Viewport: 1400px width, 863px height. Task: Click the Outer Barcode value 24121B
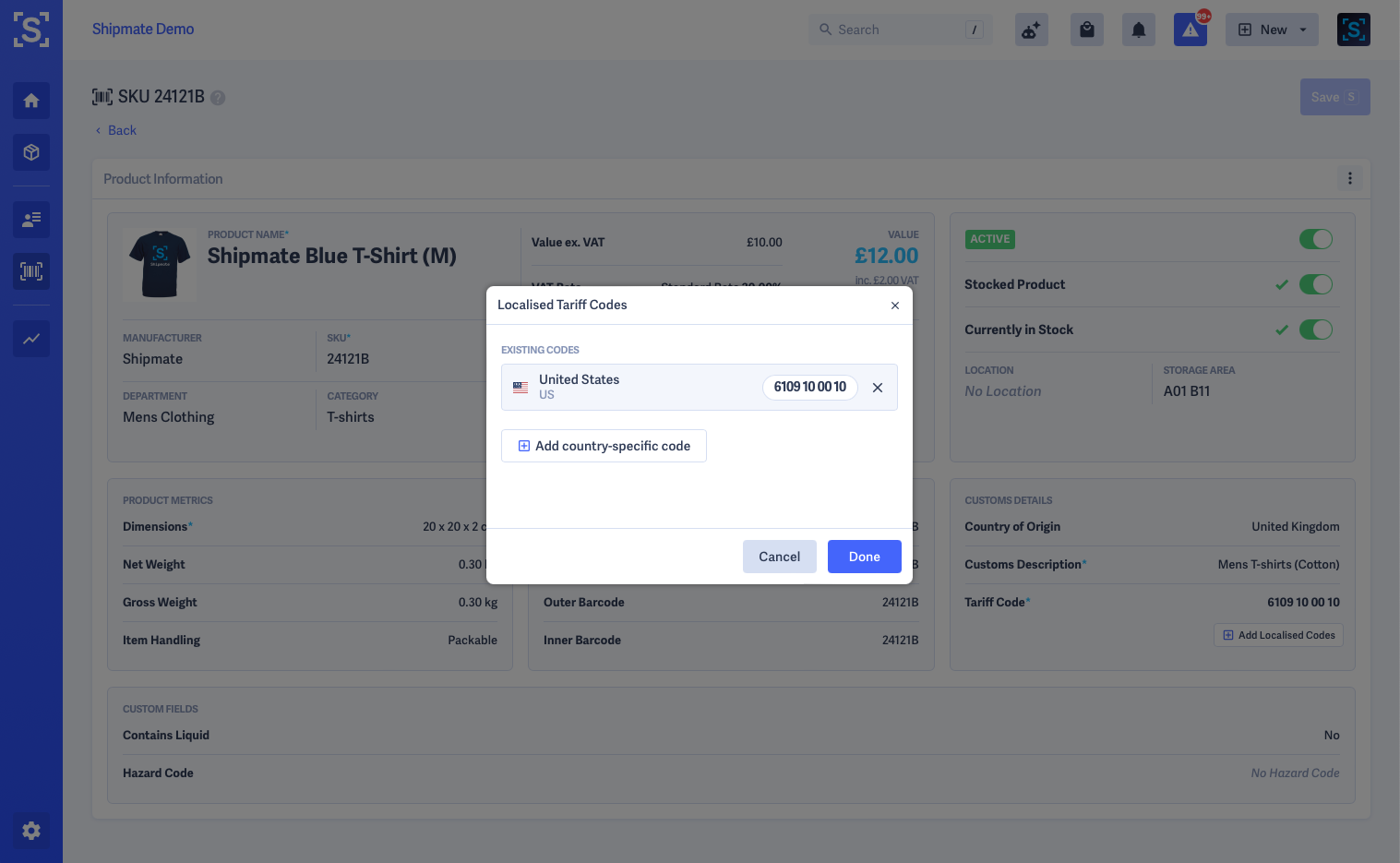(x=901, y=603)
